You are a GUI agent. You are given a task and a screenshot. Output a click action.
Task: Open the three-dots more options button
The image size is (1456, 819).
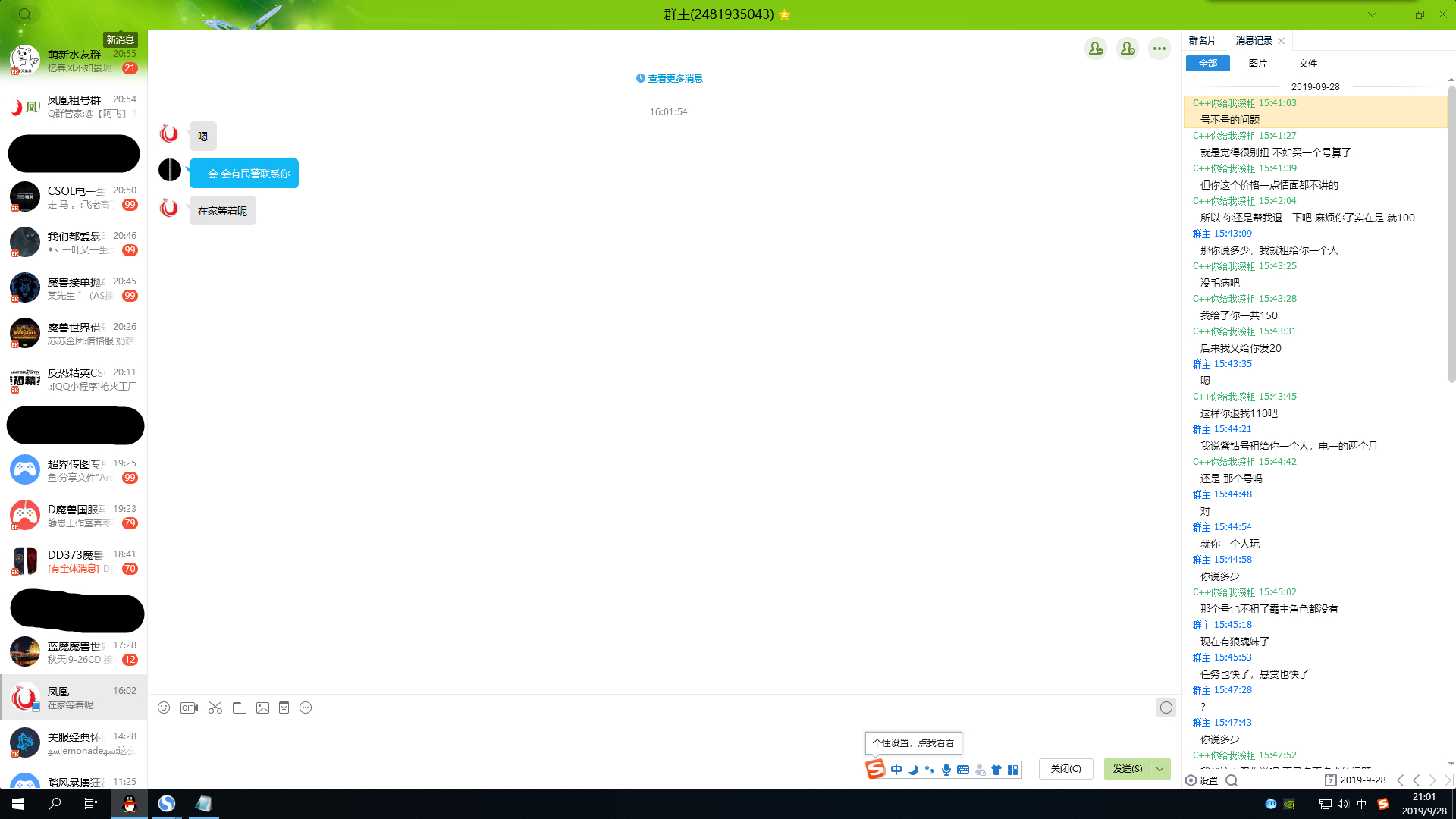(1159, 49)
